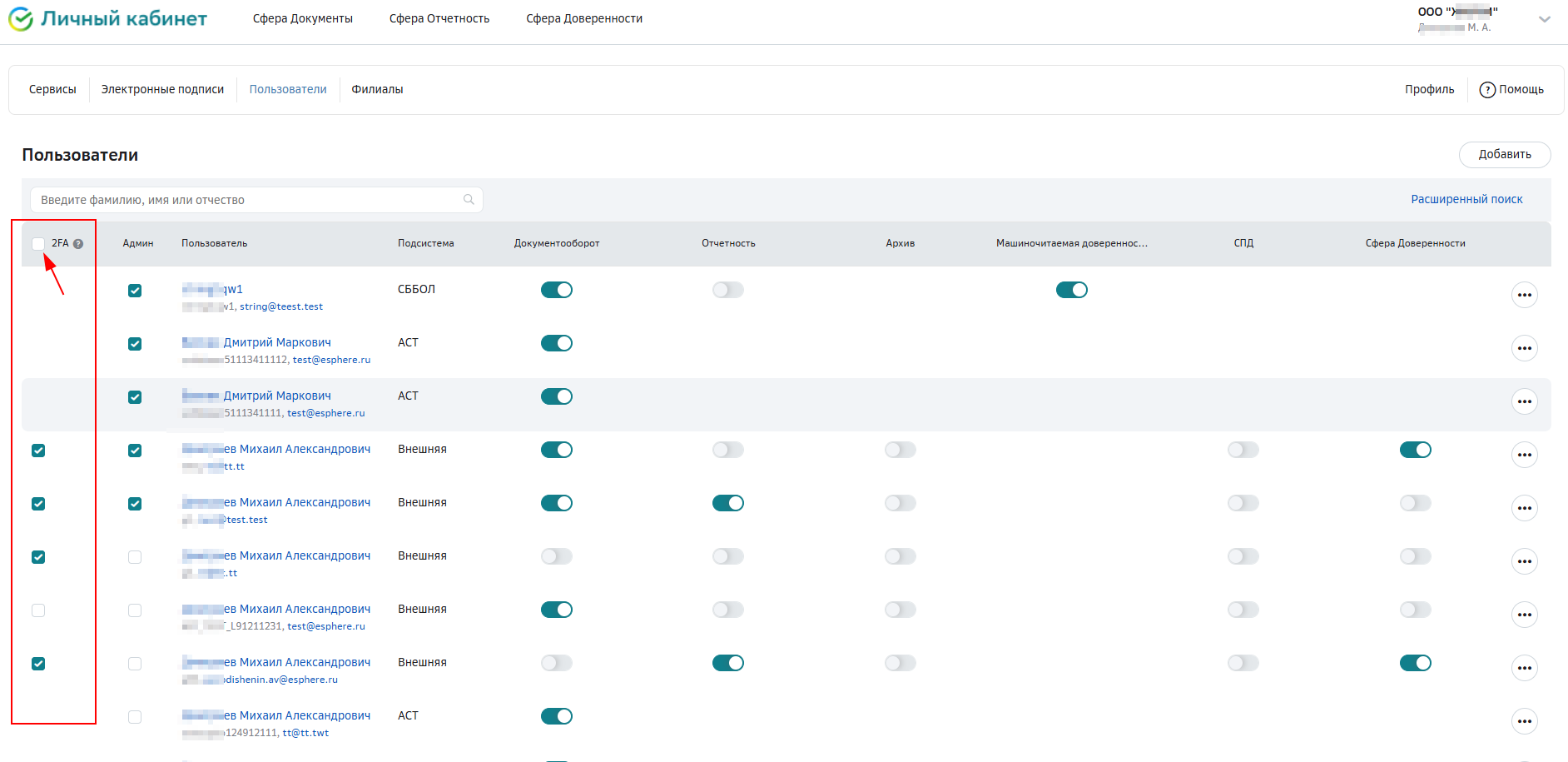
Task: Open three-dot menu for the 5111341111 row
Action: pyautogui.click(x=1524, y=401)
